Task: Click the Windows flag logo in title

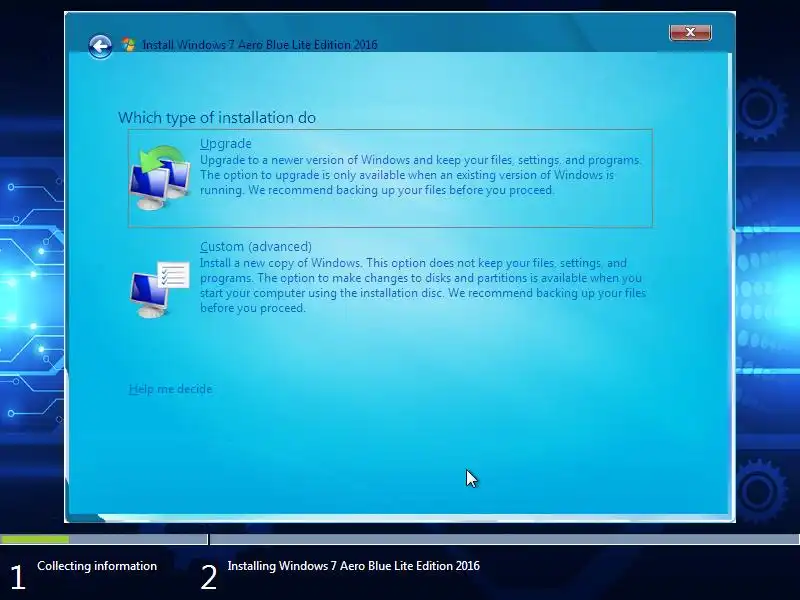Action: 128,45
